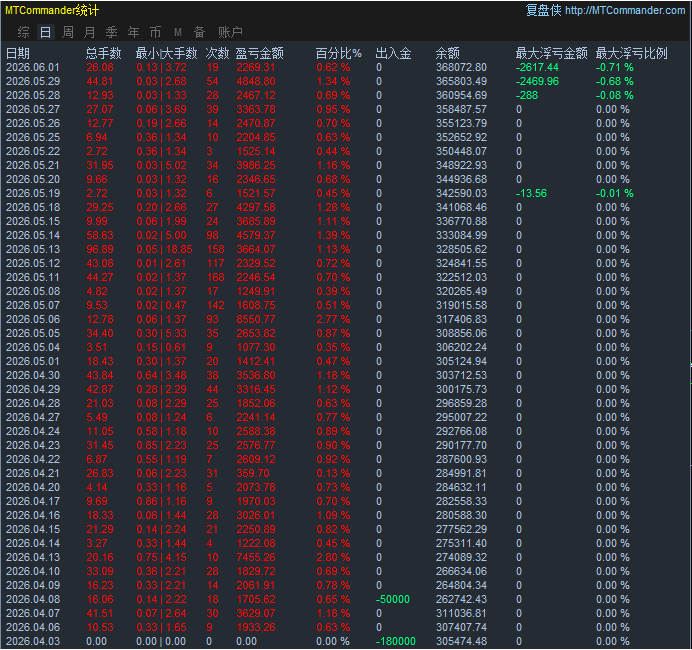Open the http://MTCommander.com link
The image size is (692, 650).
point(625,10)
